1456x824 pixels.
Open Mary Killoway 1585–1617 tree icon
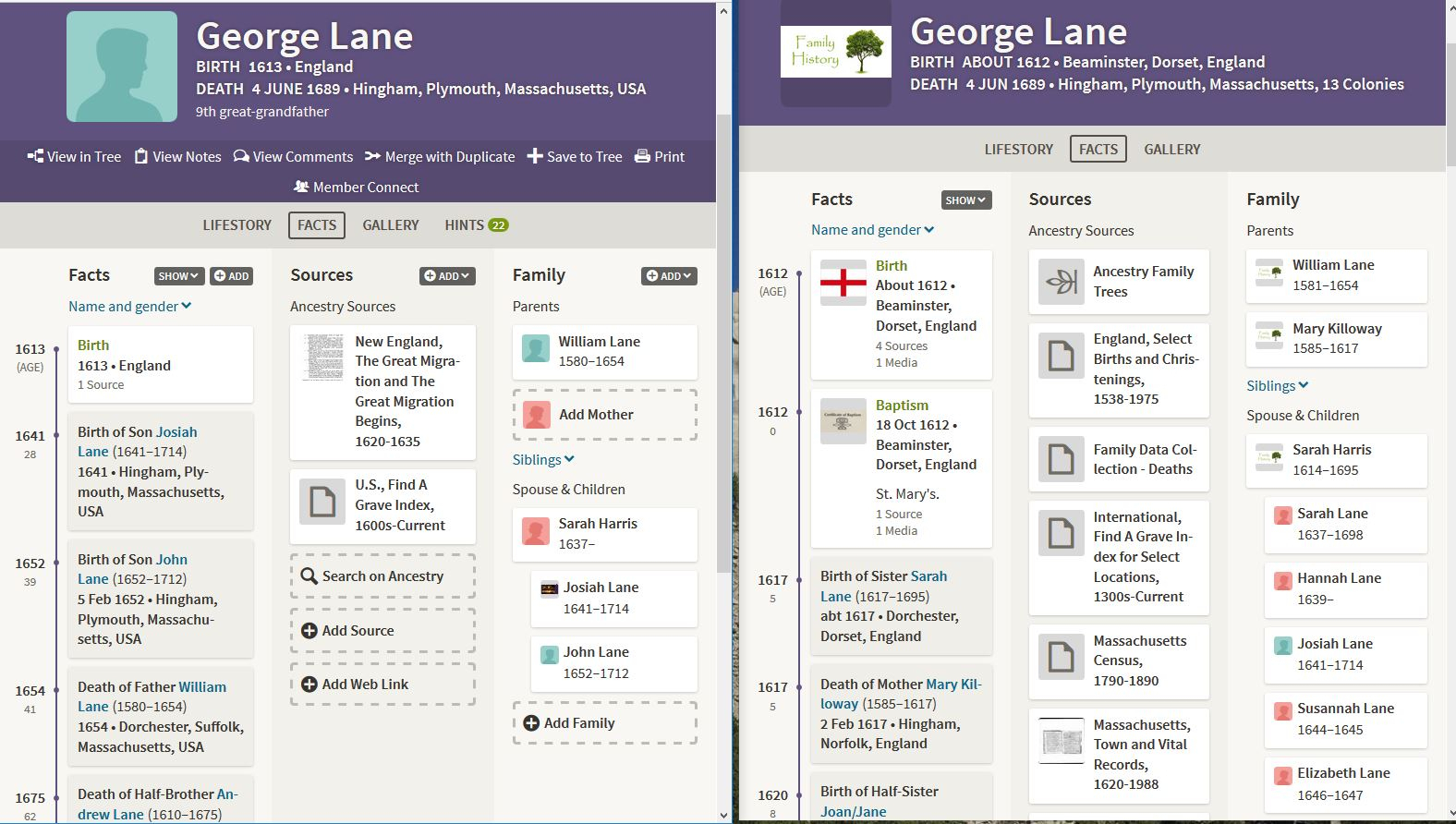1269,335
